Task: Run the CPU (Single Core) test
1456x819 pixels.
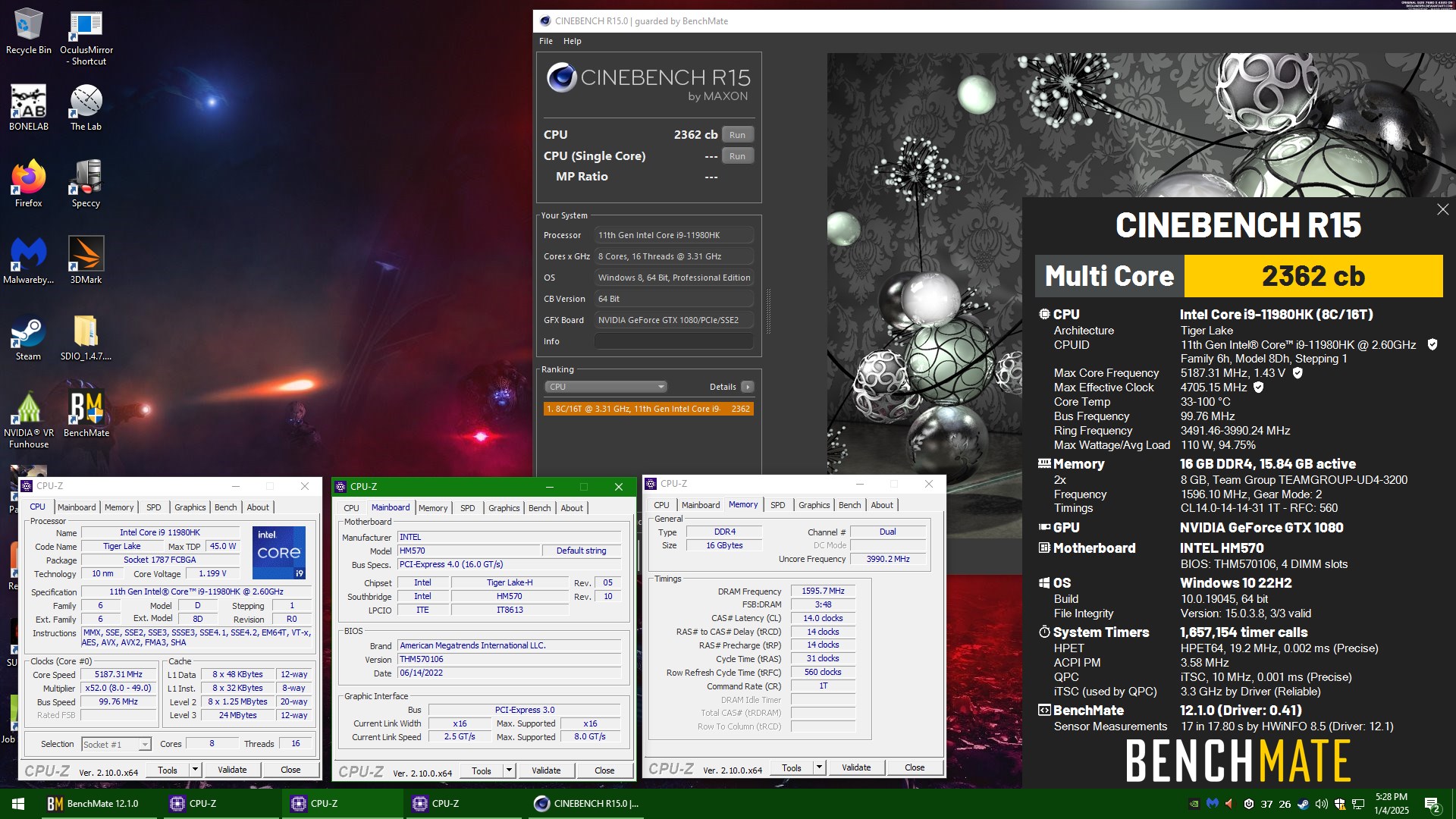Action: [x=737, y=156]
